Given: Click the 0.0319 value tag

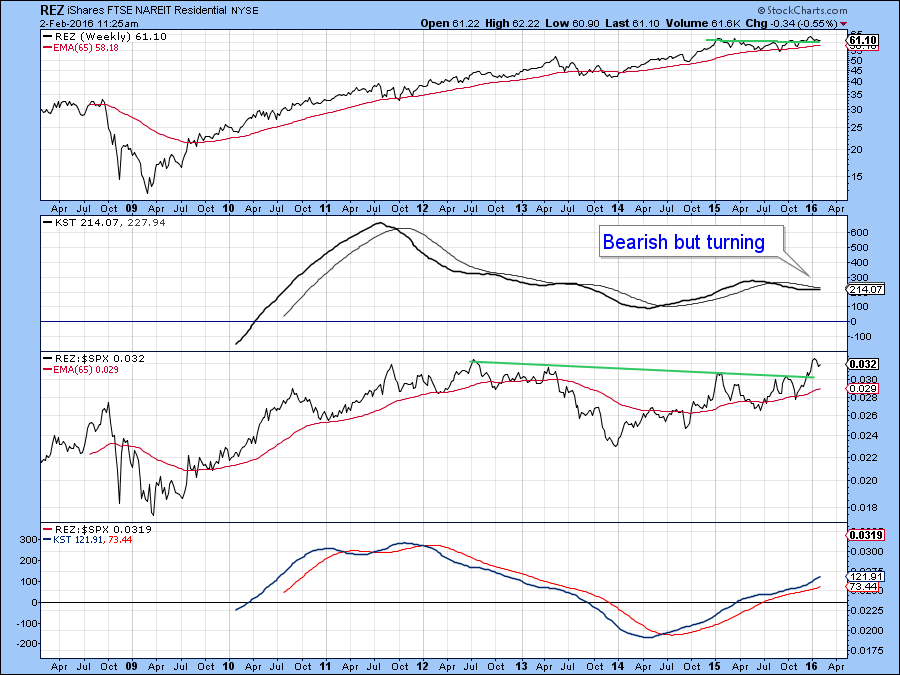Looking at the screenshot, I should click(865, 535).
